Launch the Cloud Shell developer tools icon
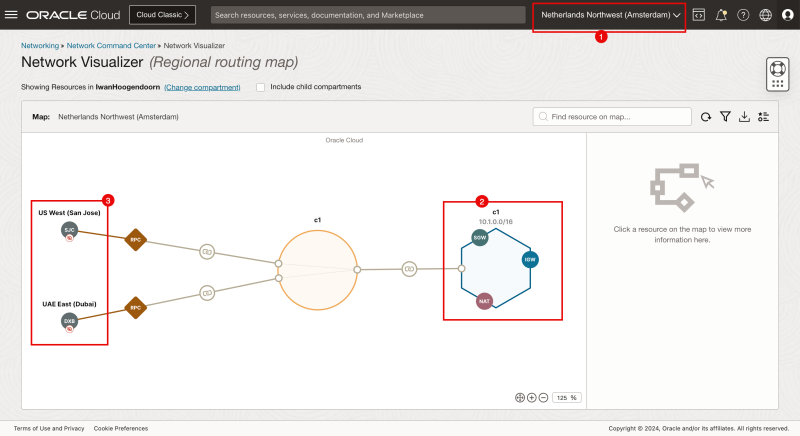The image size is (800, 436). coord(699,15)
